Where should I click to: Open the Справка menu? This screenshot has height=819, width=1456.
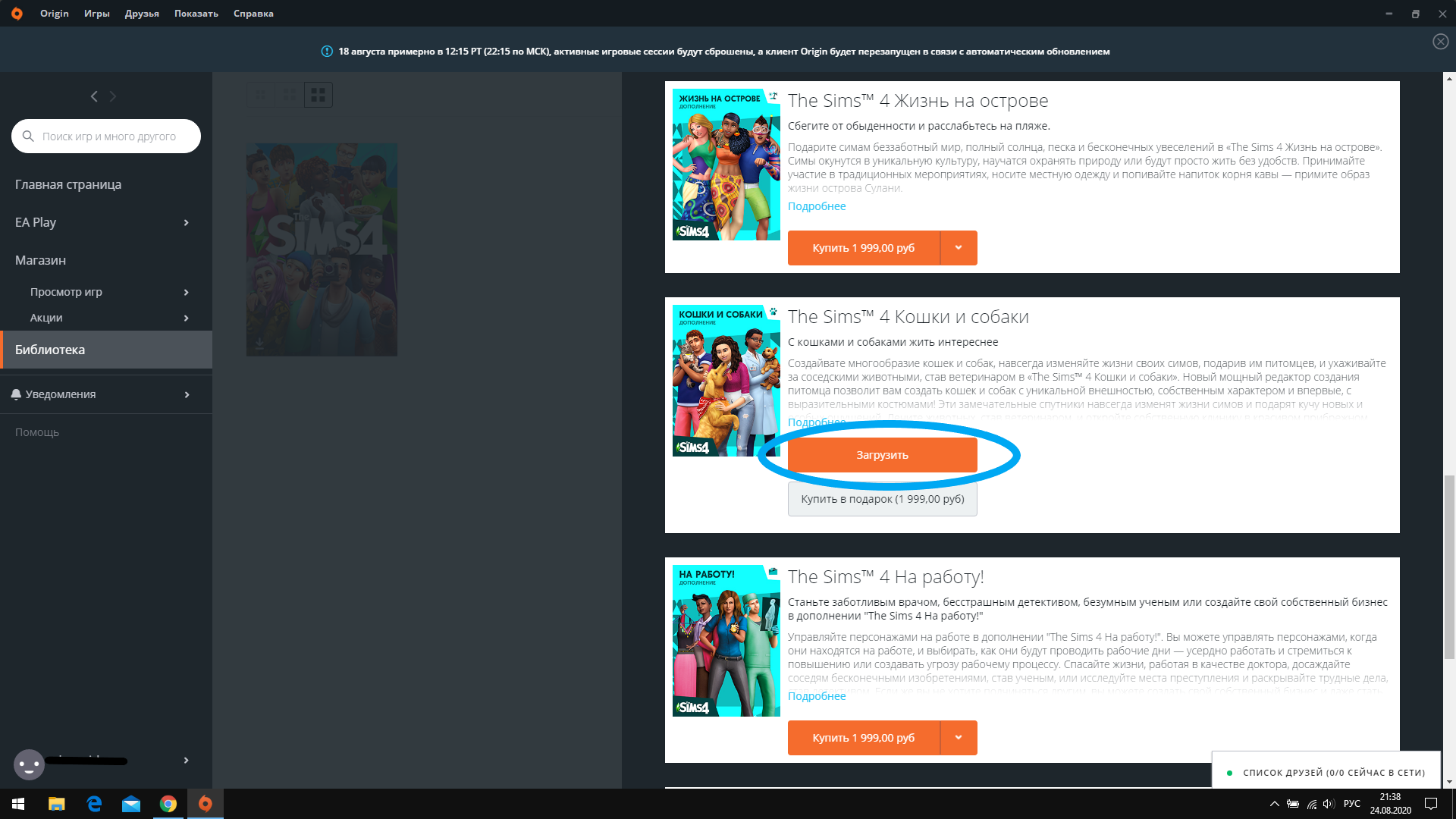(x=253, y=14)
